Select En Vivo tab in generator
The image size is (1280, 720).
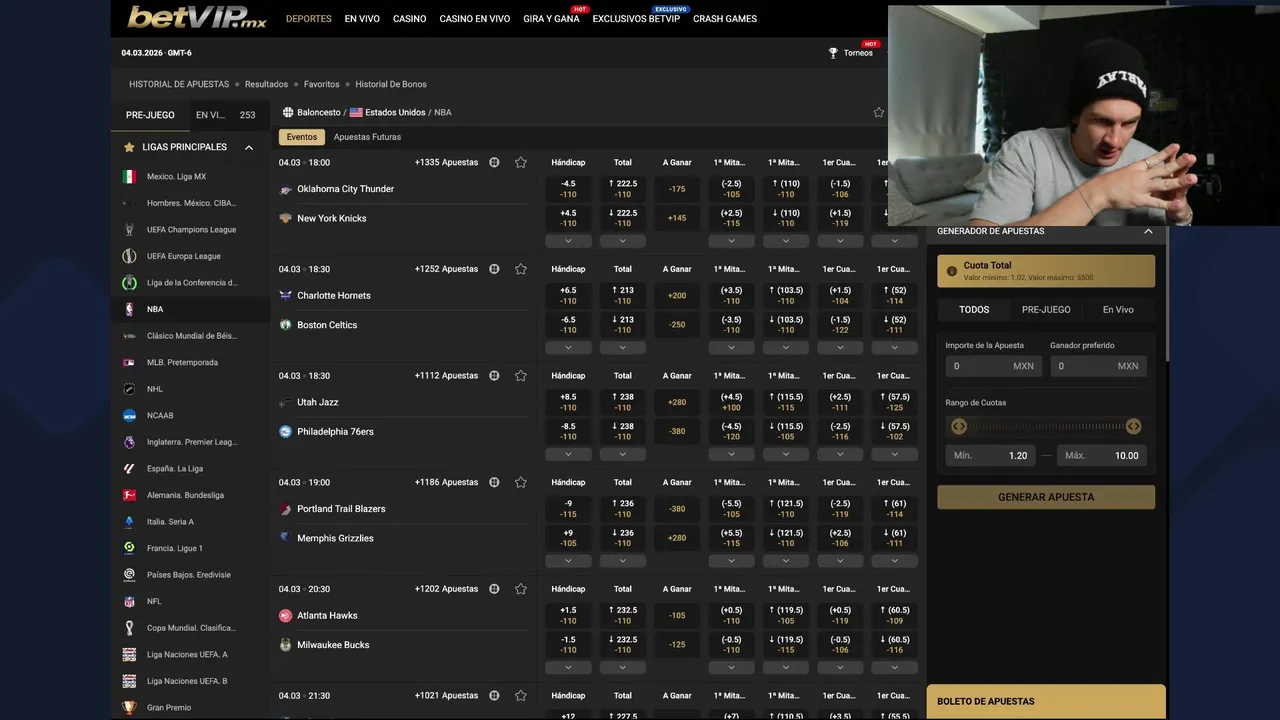pyautogui.click(x=1118, y=310)
